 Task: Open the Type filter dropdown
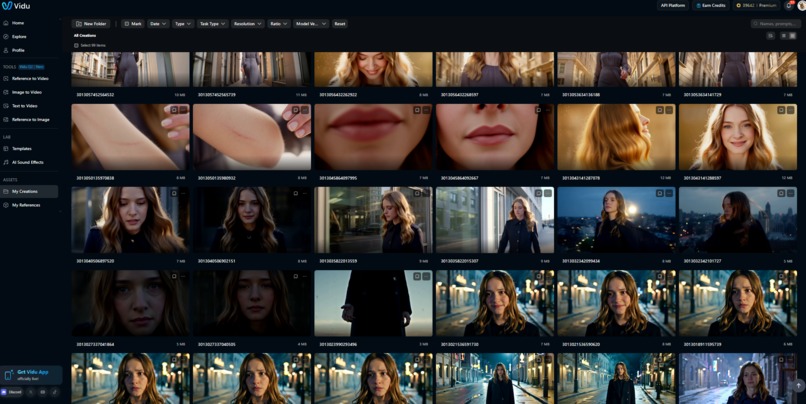tap(183, 24)
